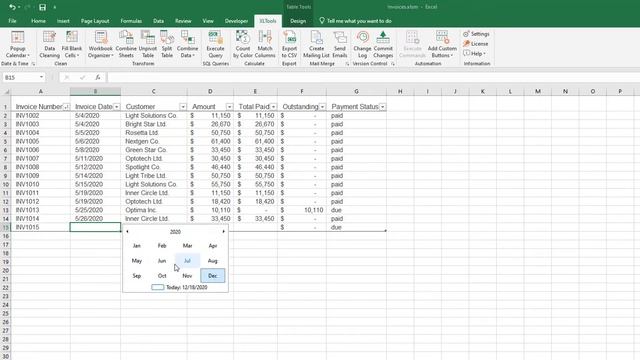Open the Combine Data tool

click(x=187, y=44)
